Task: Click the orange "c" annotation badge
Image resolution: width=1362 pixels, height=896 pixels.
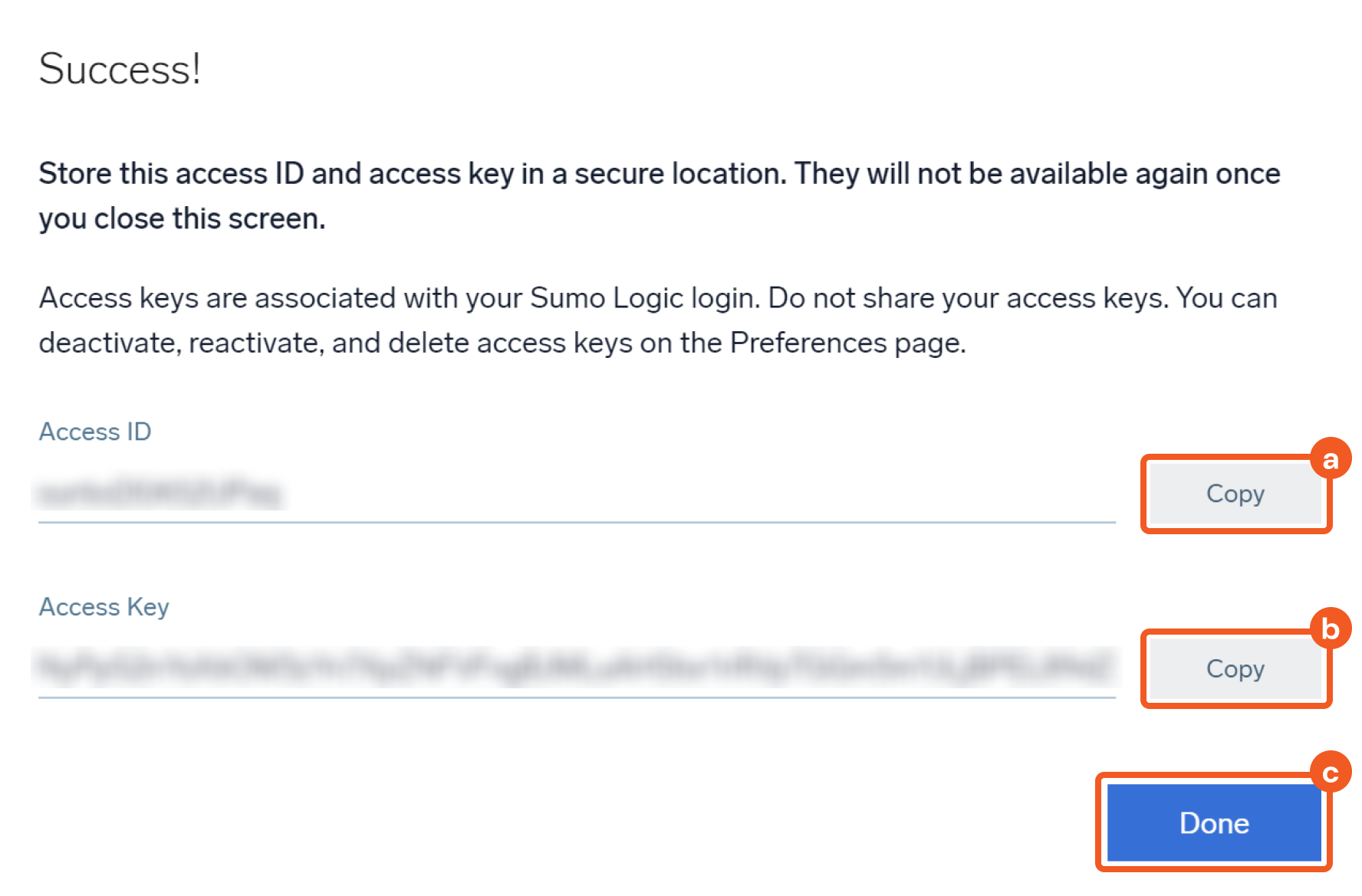Action: pos(1330,772)
